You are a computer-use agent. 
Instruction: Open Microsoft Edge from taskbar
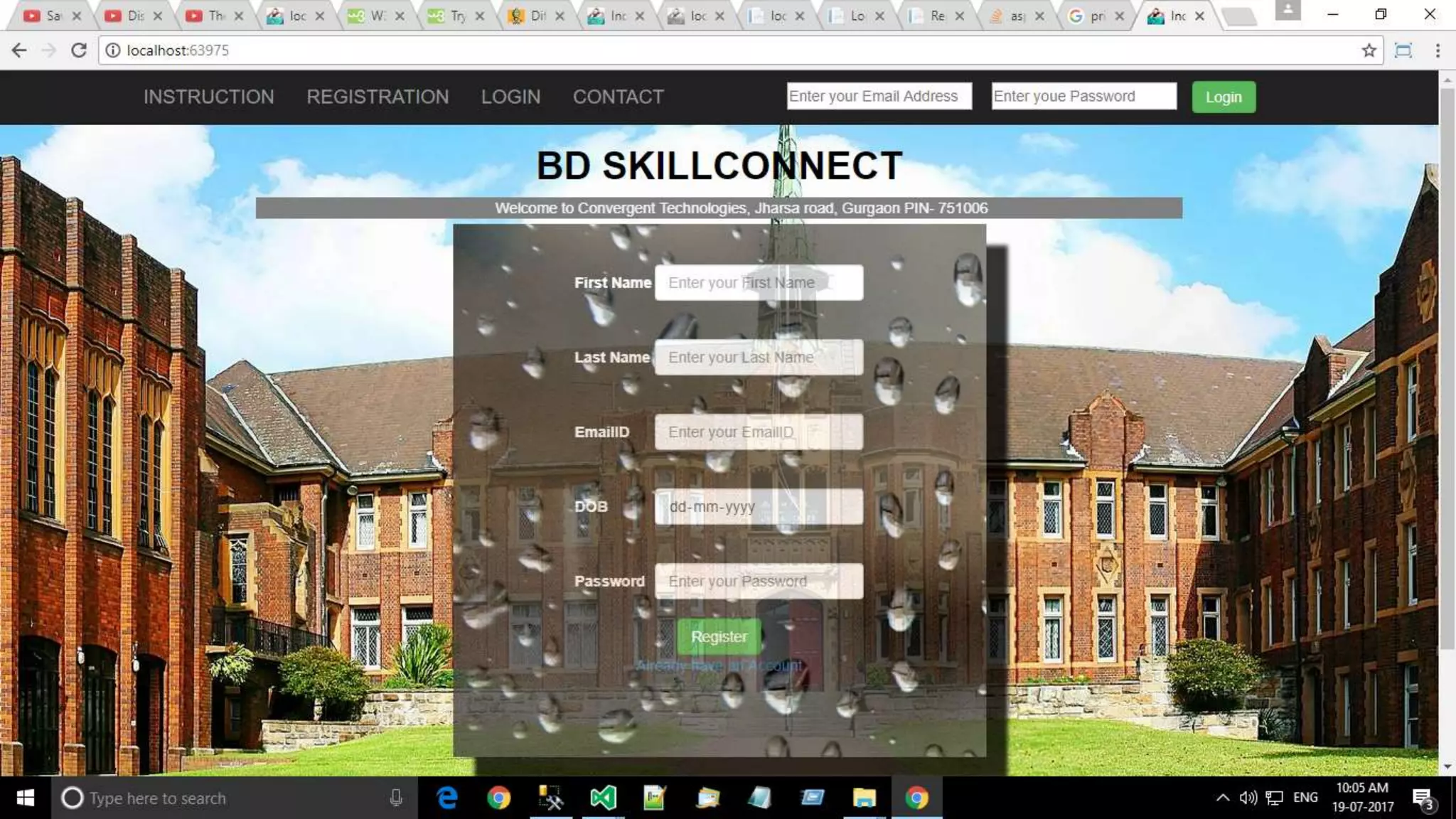(447, 798)
